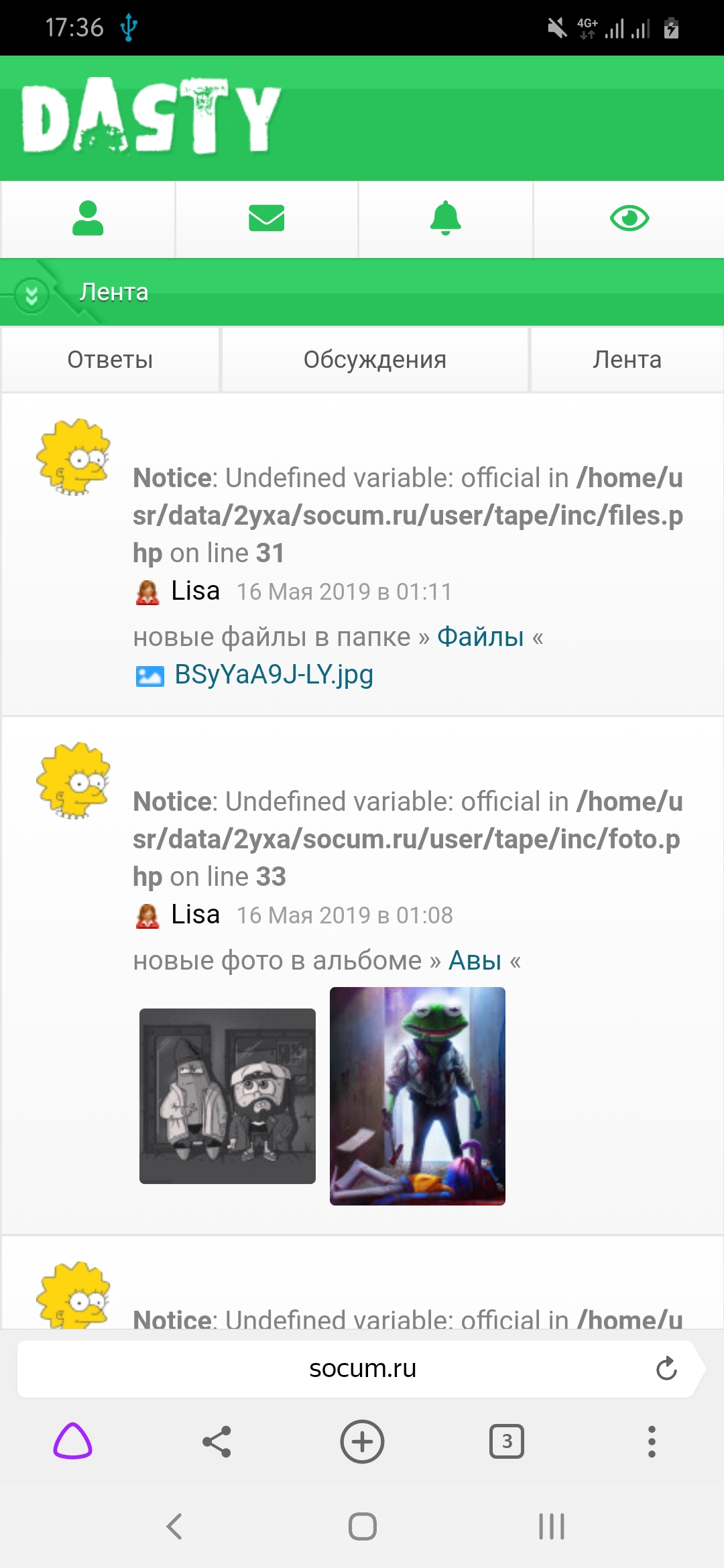The width and height of the screenshot is (724, 1568).
Task: Expand the double-chevron menu beside Лента
Action: coord(32,295)
